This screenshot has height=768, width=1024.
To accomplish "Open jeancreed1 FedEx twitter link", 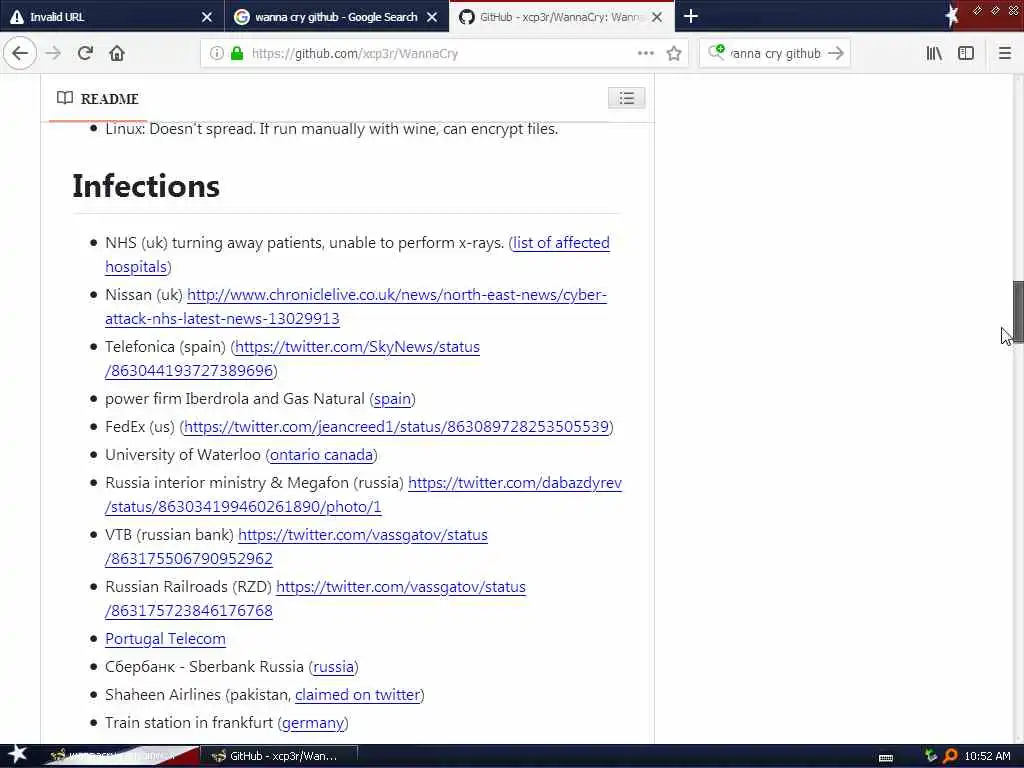I will point(396,426).
